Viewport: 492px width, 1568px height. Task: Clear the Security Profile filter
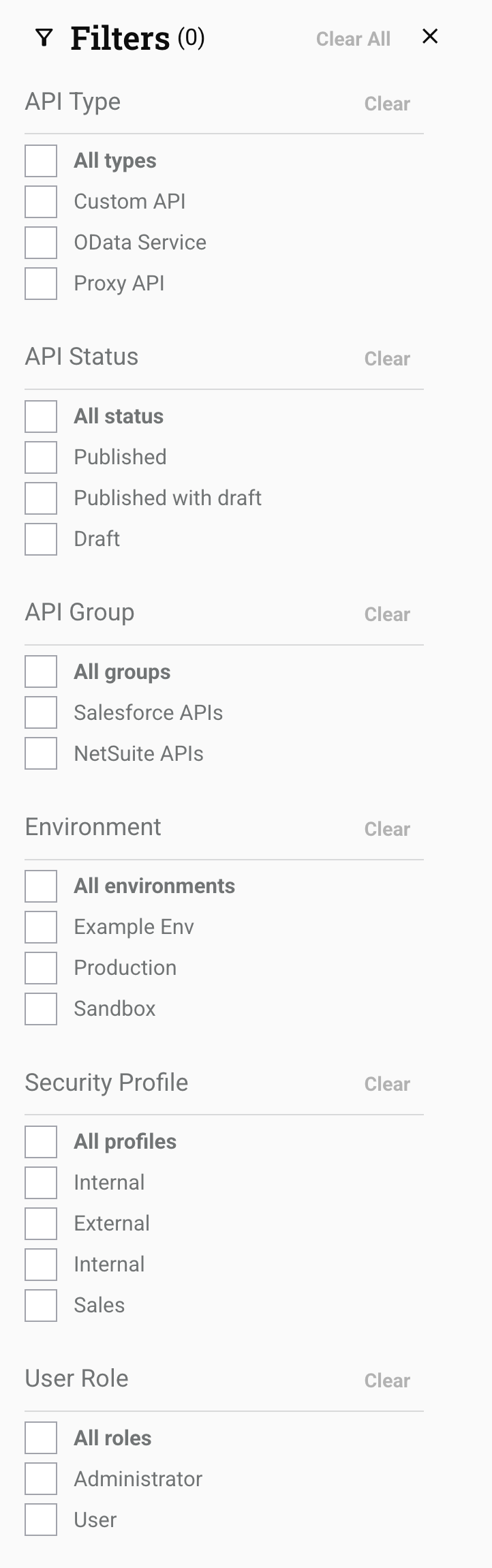tap(387, 1084)
